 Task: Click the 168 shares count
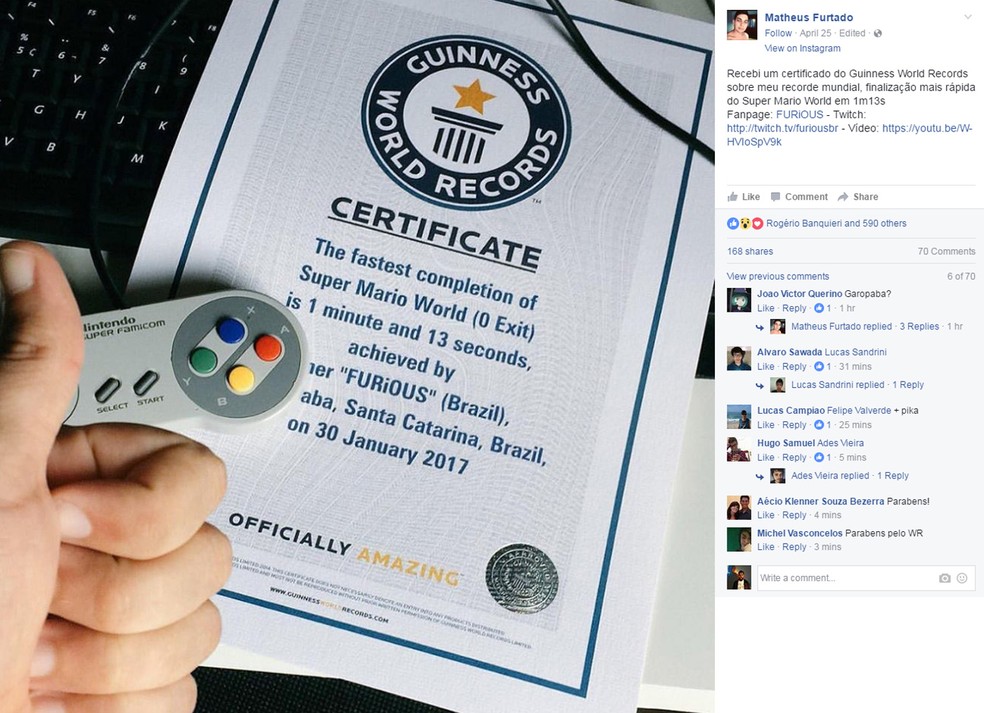click(x=750, y=251)
